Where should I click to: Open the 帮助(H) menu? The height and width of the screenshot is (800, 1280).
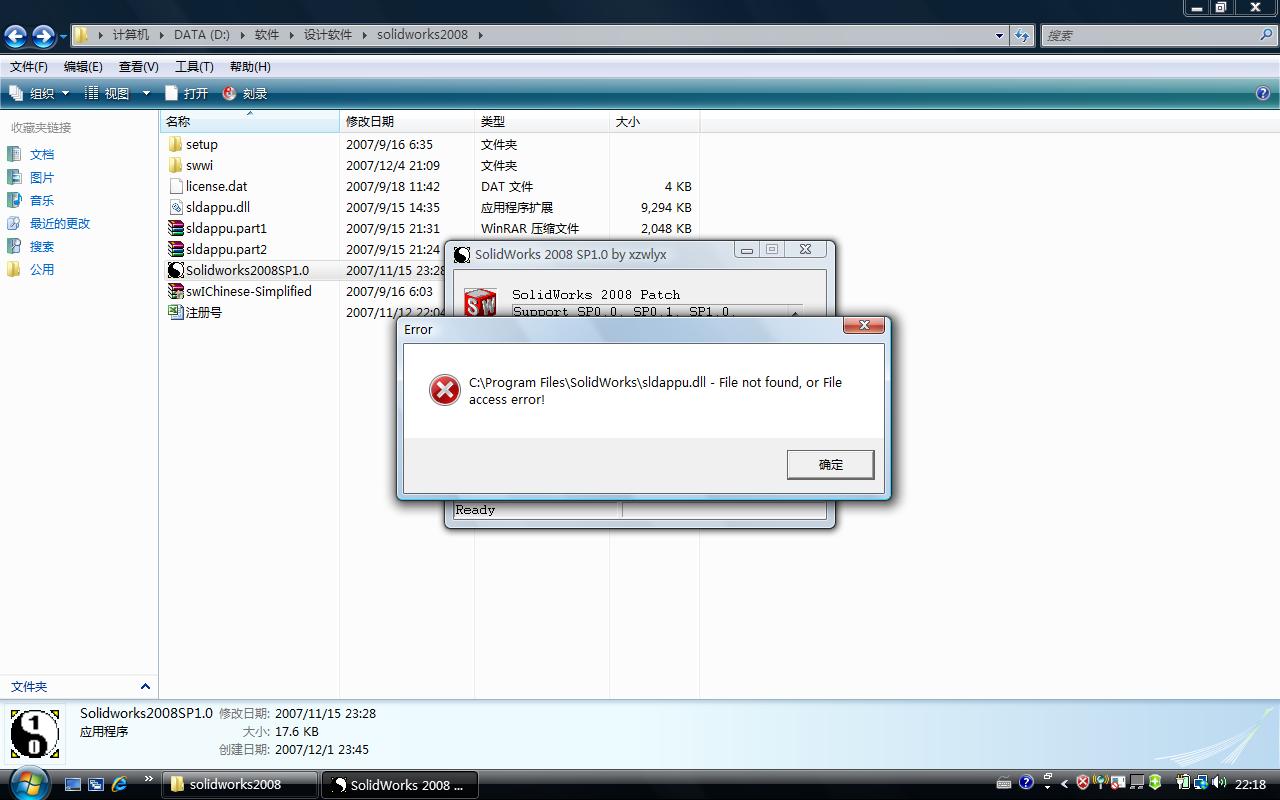pos(250,67)
